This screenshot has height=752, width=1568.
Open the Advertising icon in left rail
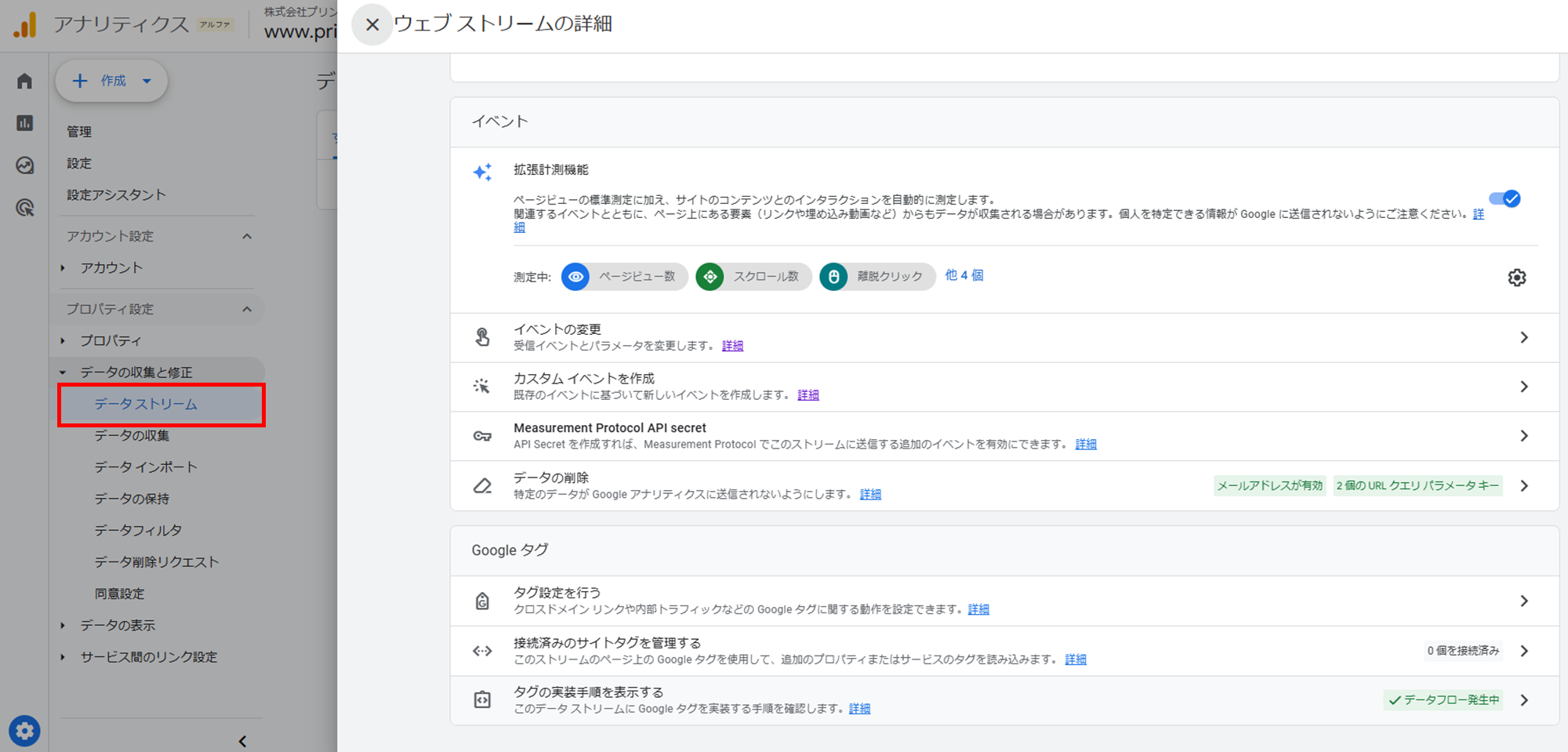[x=25, y=208]
